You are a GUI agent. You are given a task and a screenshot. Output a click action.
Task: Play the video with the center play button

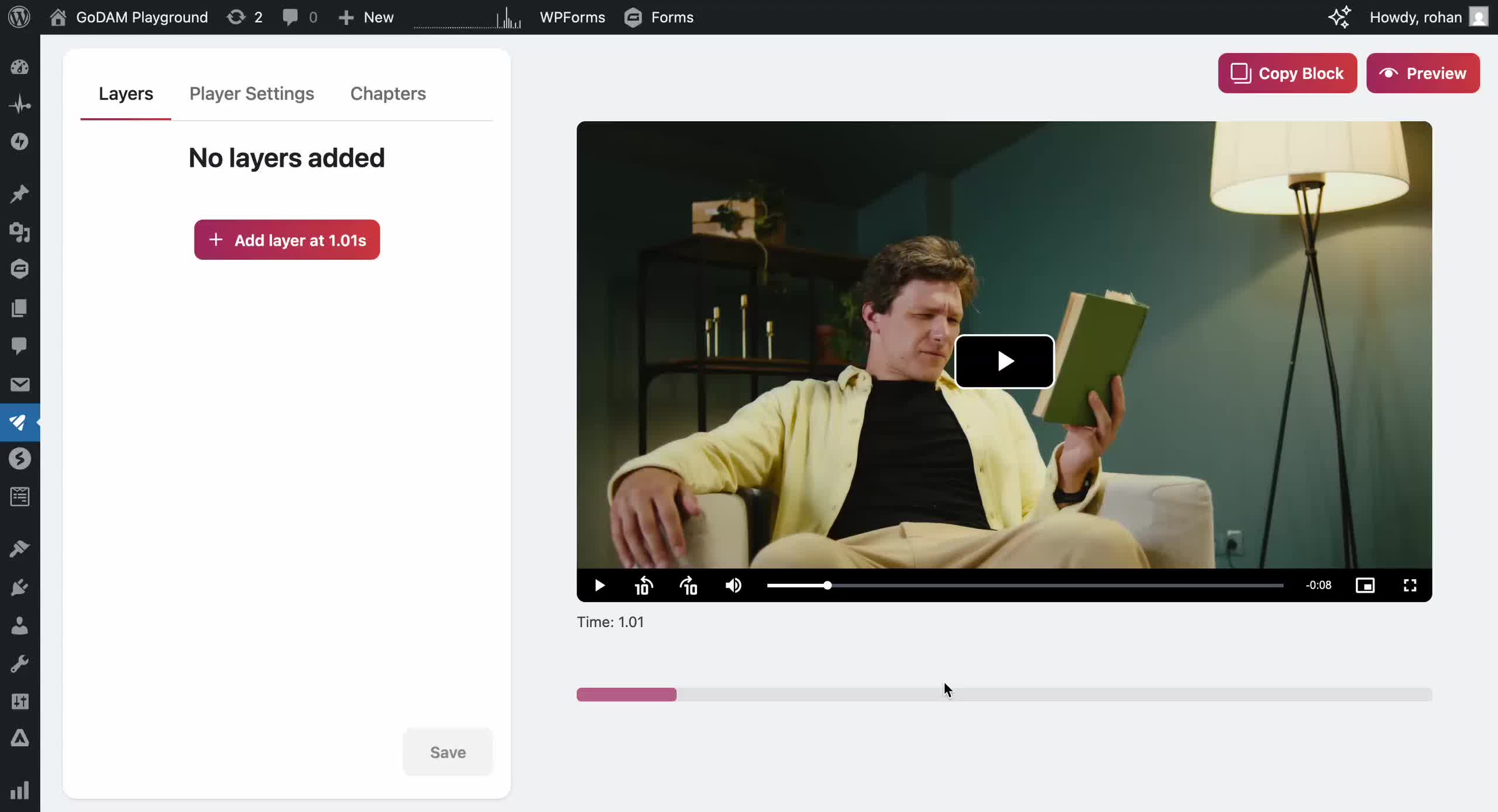[x=1004, y=362]
